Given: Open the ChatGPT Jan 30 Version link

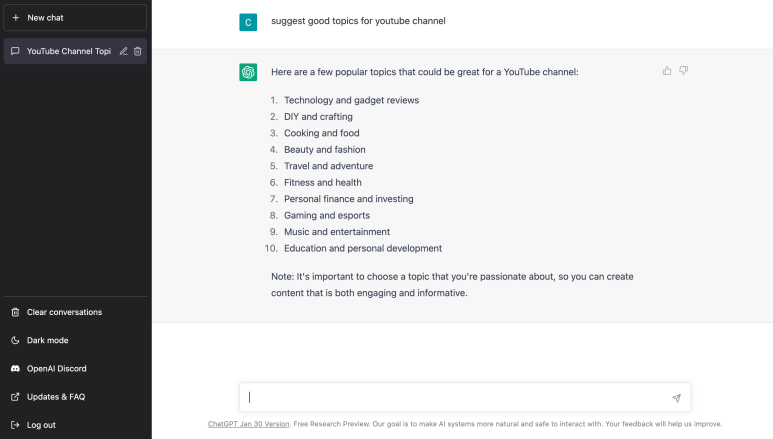Looking at the screenshot, I should point(249,424).
